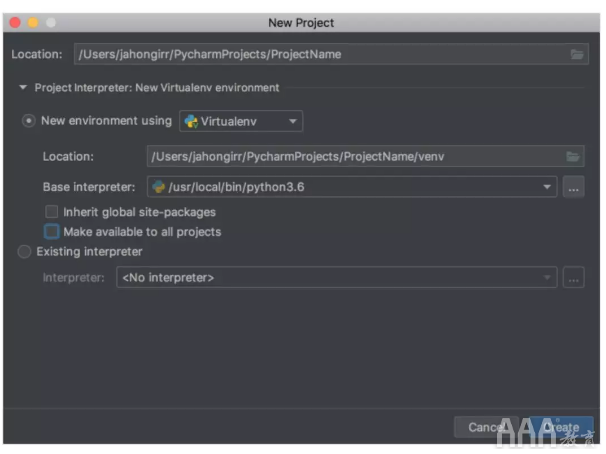Click the ellipsis button beside Base interpreter
Screen dimensions: 606x454
(x=573, y=187)
